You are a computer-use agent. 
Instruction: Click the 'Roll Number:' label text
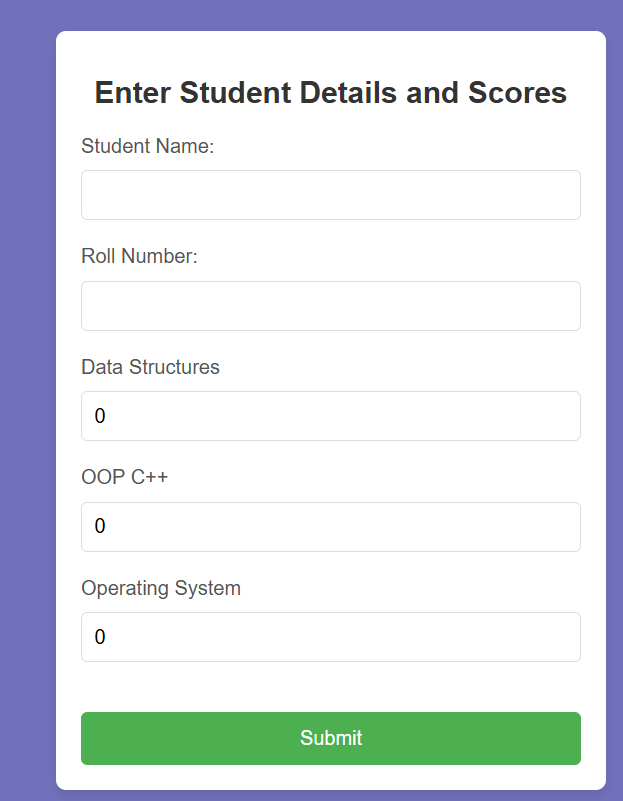click(139, 256)
